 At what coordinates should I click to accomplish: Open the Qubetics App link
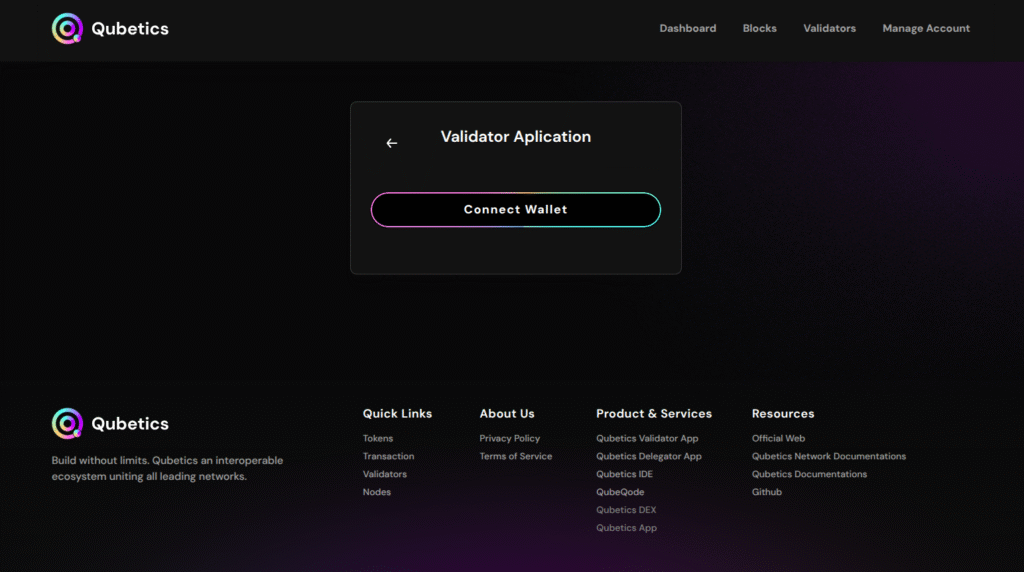coord(626,528)
